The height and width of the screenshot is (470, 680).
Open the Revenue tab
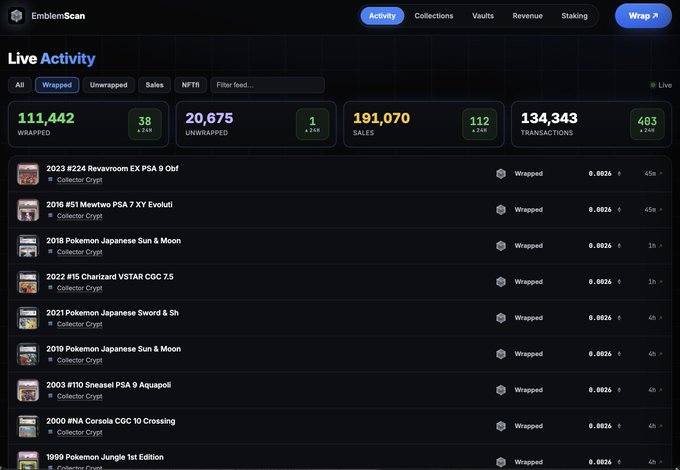click(x=527, y=16)
